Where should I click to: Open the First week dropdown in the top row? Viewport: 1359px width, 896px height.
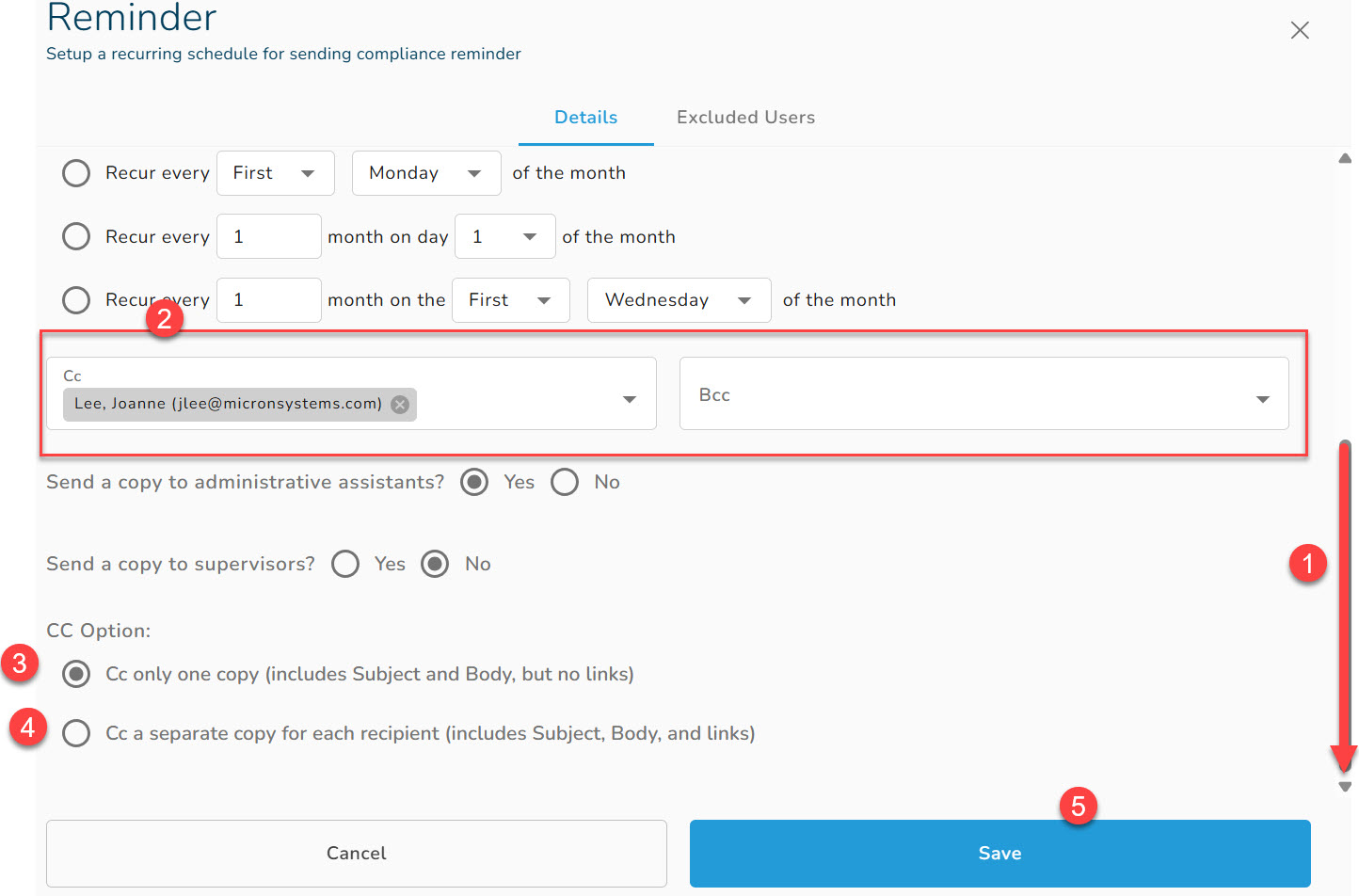pos(276,173)
